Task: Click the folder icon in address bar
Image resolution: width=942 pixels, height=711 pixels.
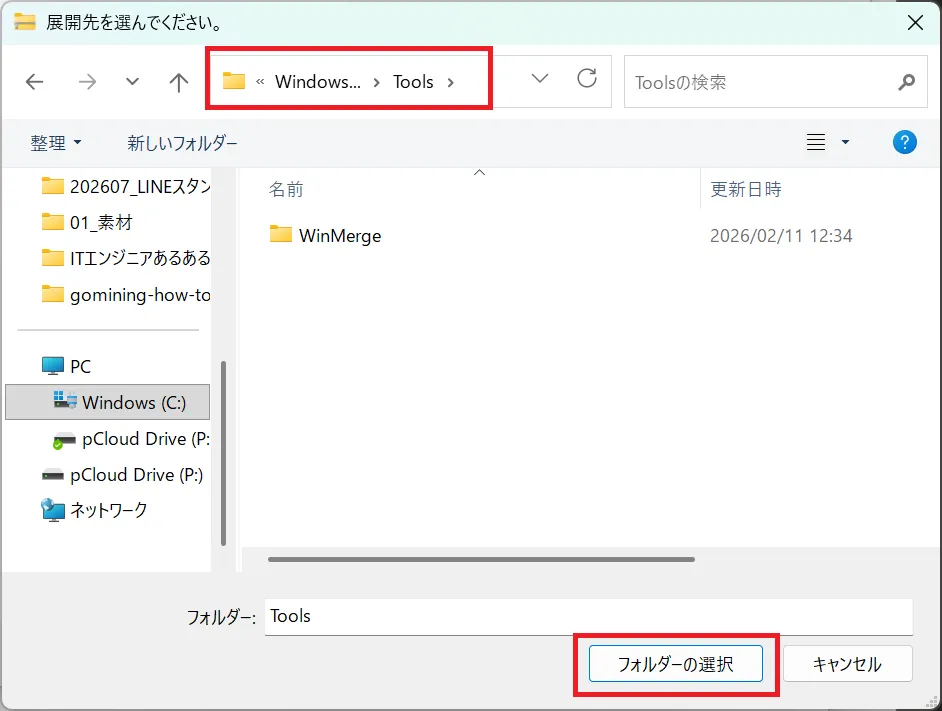Action: pos(234,81)
